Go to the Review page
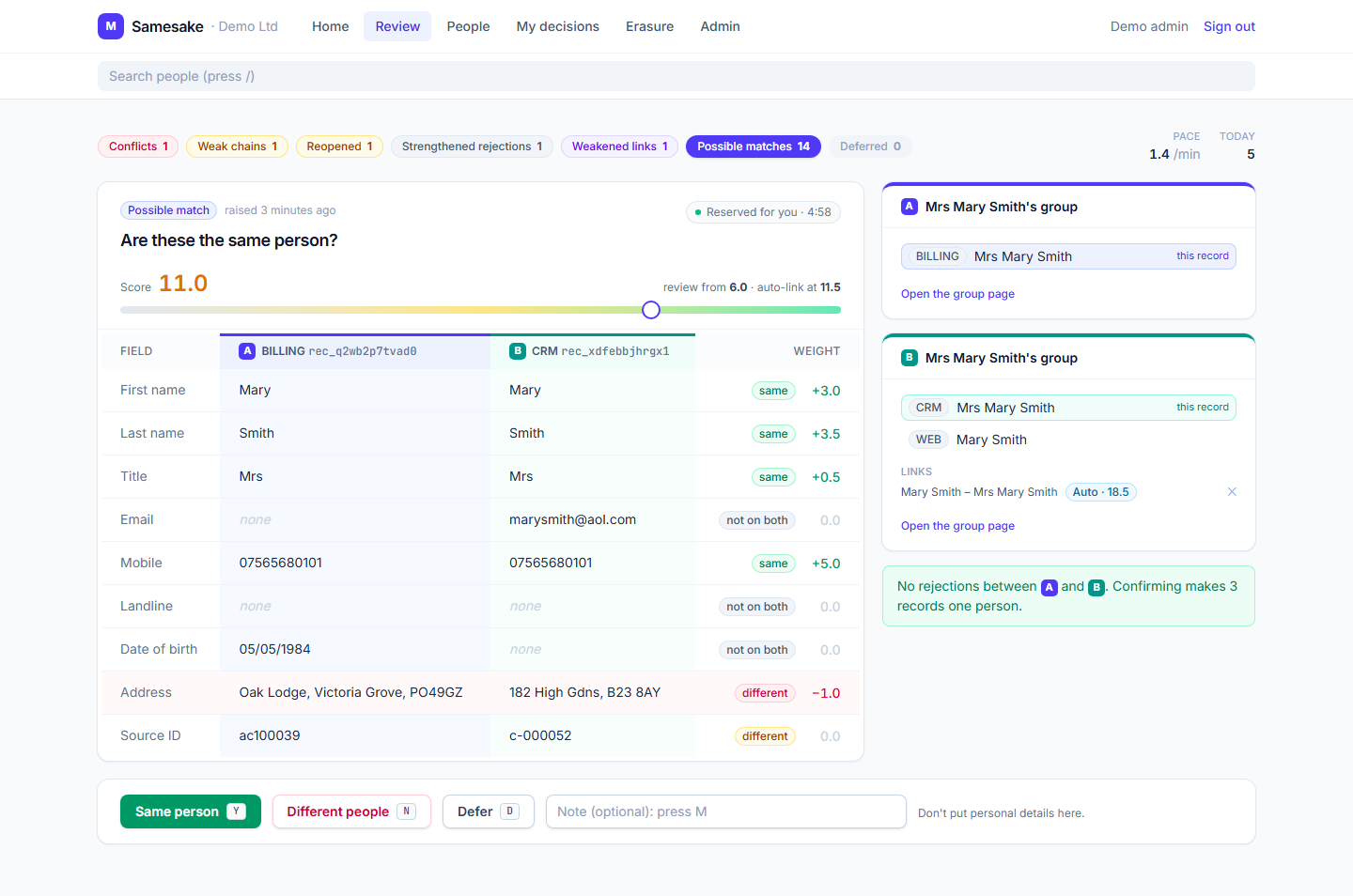 (x=397, y=26)
